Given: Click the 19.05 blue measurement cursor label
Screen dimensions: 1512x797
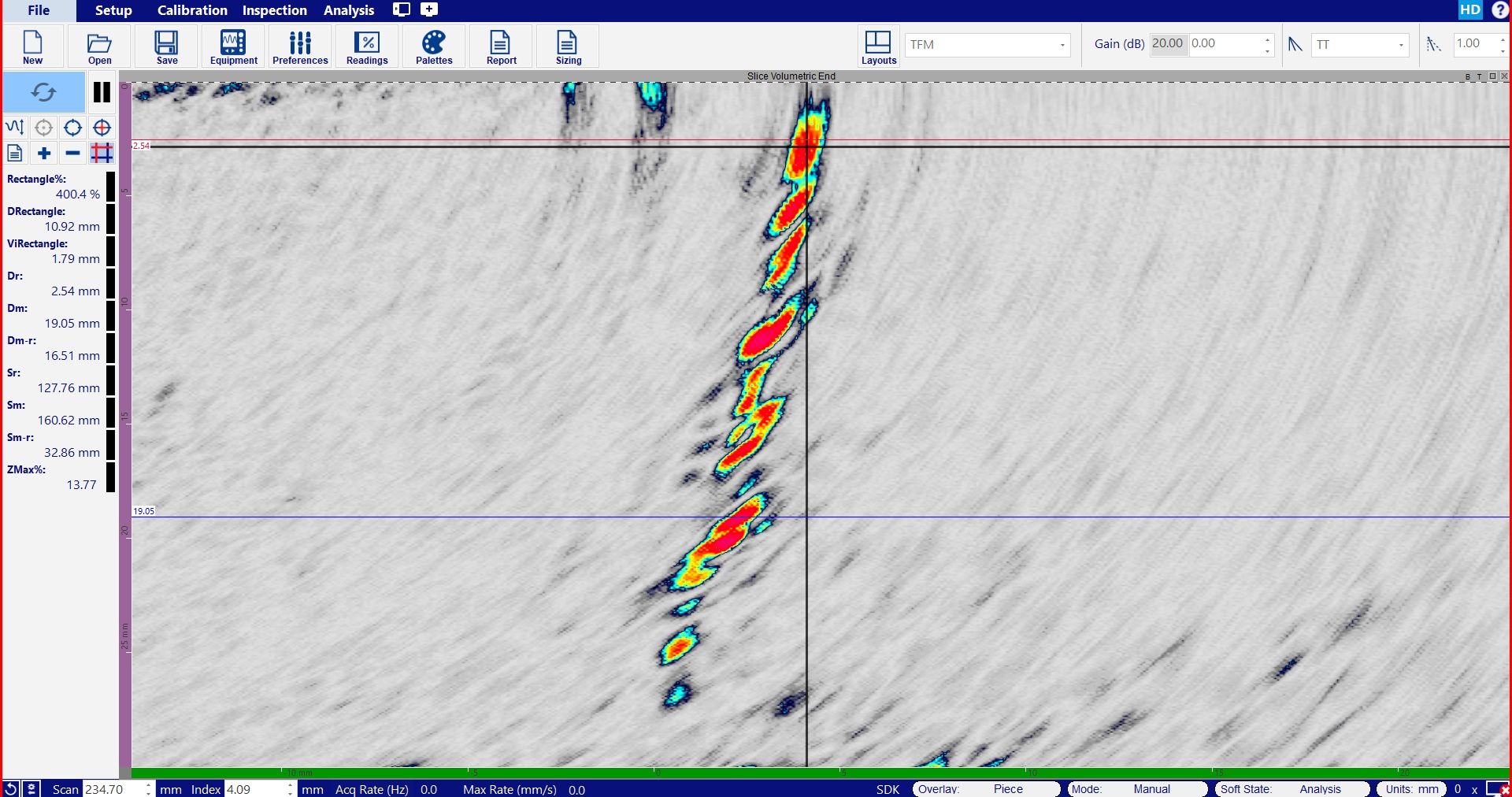Looking at the screenshot, I should [x=143, y=511].
